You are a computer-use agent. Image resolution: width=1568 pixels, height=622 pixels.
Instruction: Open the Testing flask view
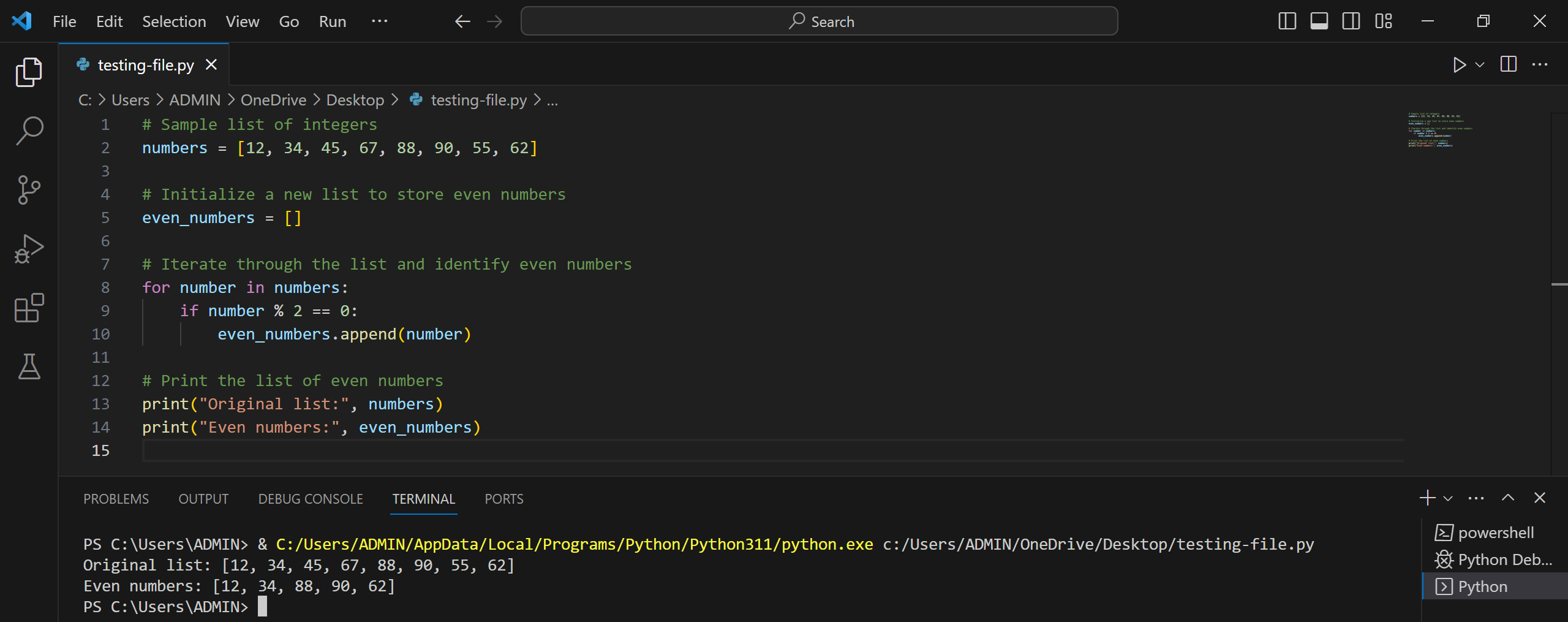coord(29,366)
